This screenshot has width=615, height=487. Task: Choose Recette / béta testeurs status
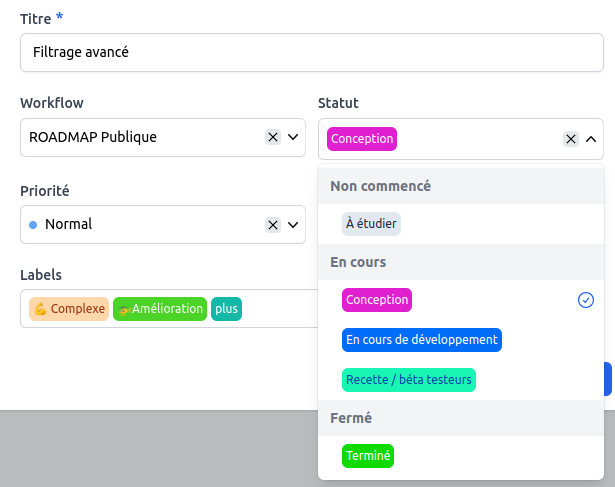[409, 380]
